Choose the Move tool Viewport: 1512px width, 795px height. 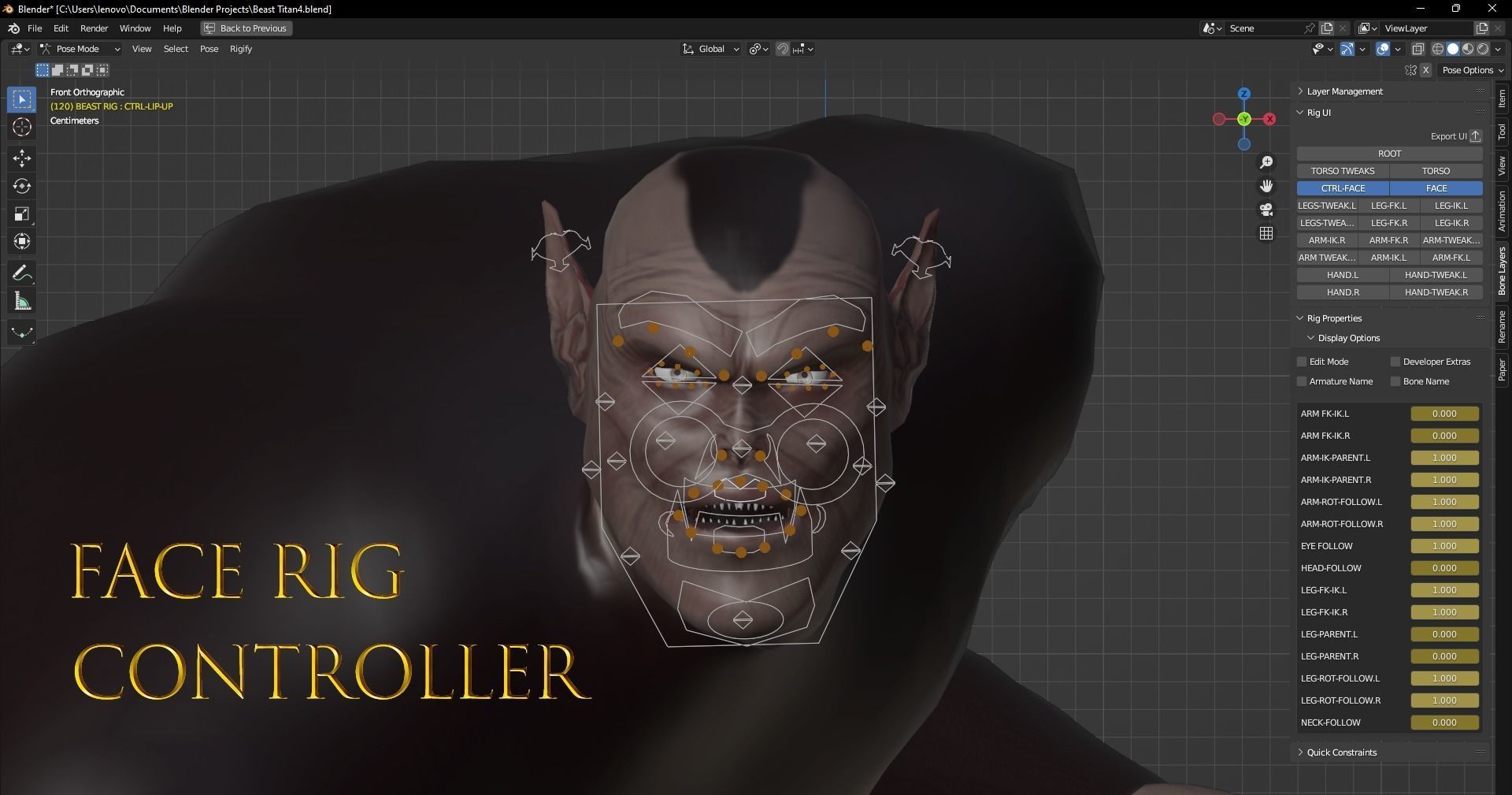(x=22, y=158)
